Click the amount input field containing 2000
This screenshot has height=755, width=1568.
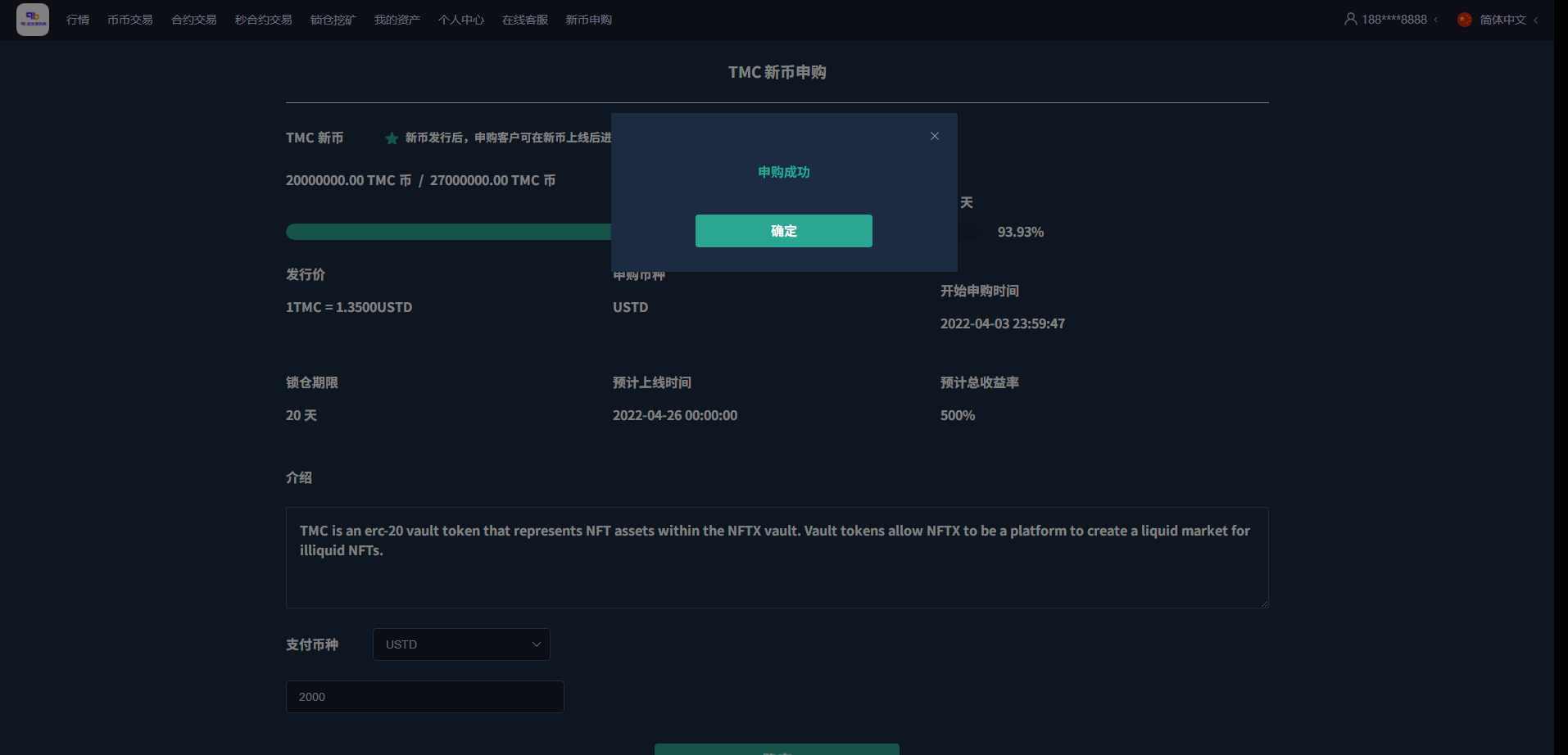coord(425,697)
